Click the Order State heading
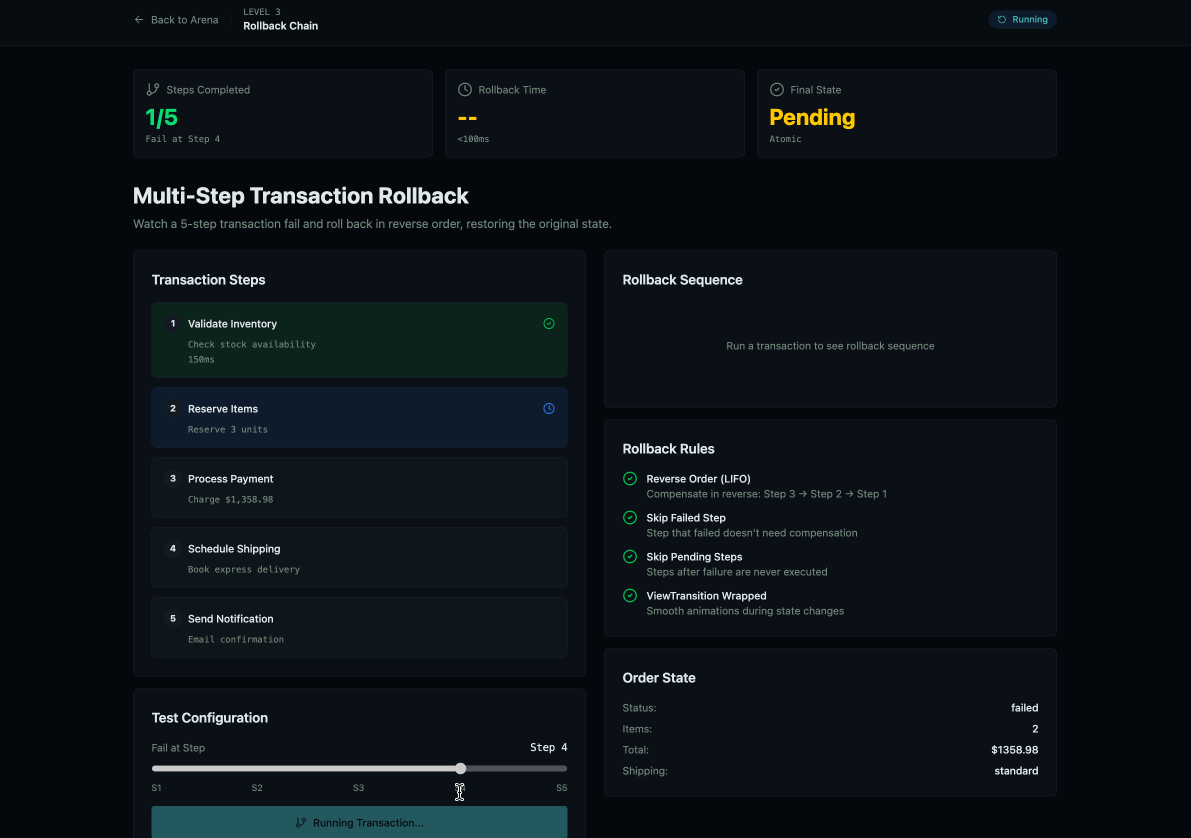 pyautogui.click(x=659, y=678)
